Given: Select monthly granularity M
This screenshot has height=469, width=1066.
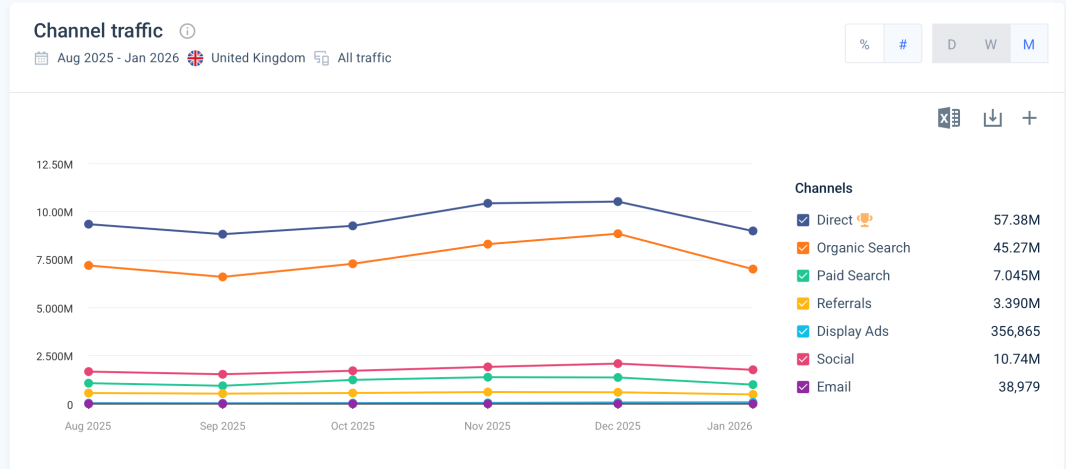Looking at the screenshot, I should click(x=1028, y=44).
